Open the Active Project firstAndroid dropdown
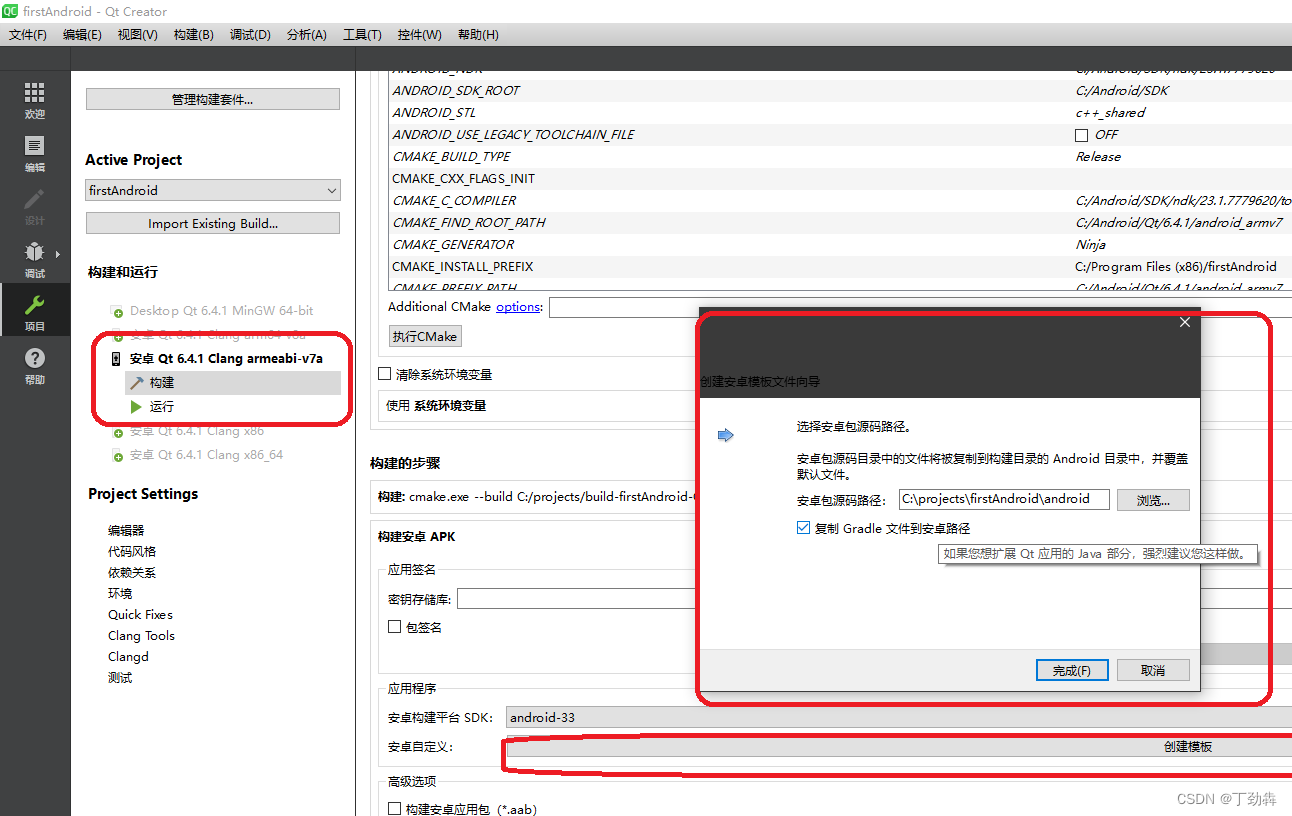The height and width of the screenshot is (816, 1292). 213,190
